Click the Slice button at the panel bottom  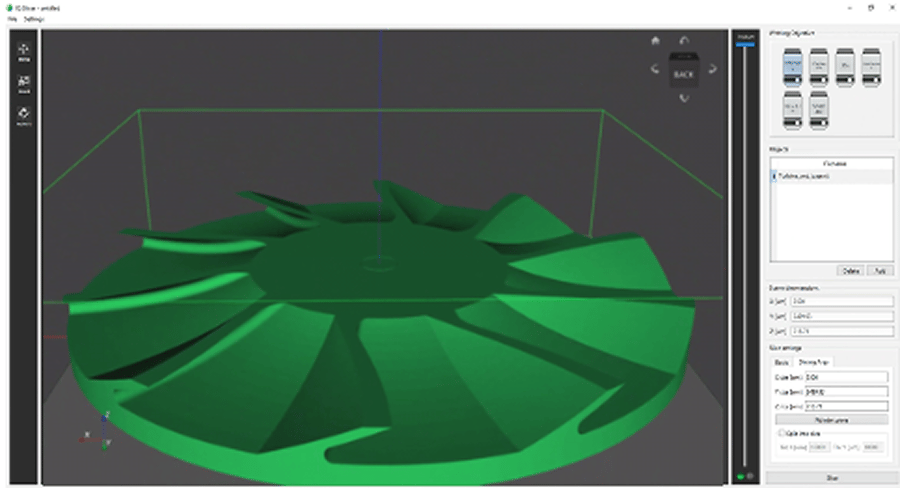coord(832,478)
